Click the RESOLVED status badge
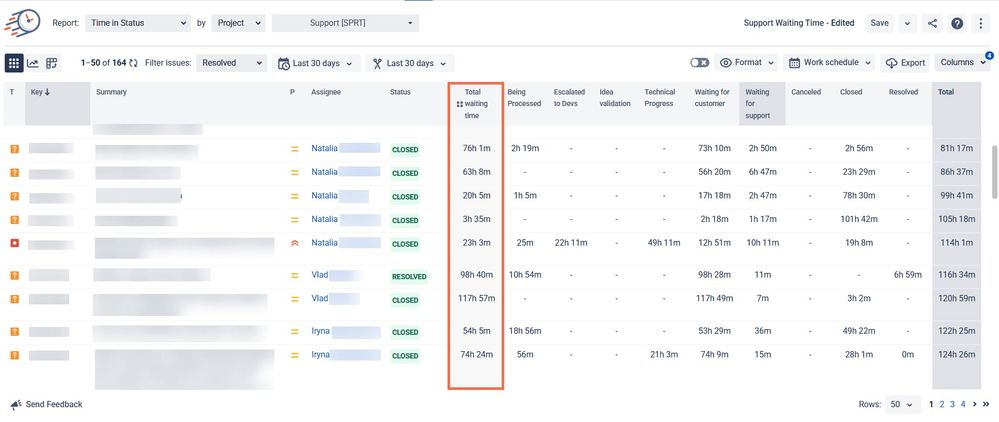Image resolution: width=999 pixels, height=422 pixels. pos(410,277)
